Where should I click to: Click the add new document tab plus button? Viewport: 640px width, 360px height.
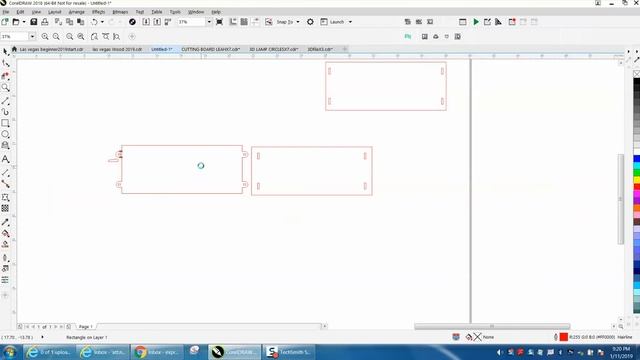tap(344, 49)
